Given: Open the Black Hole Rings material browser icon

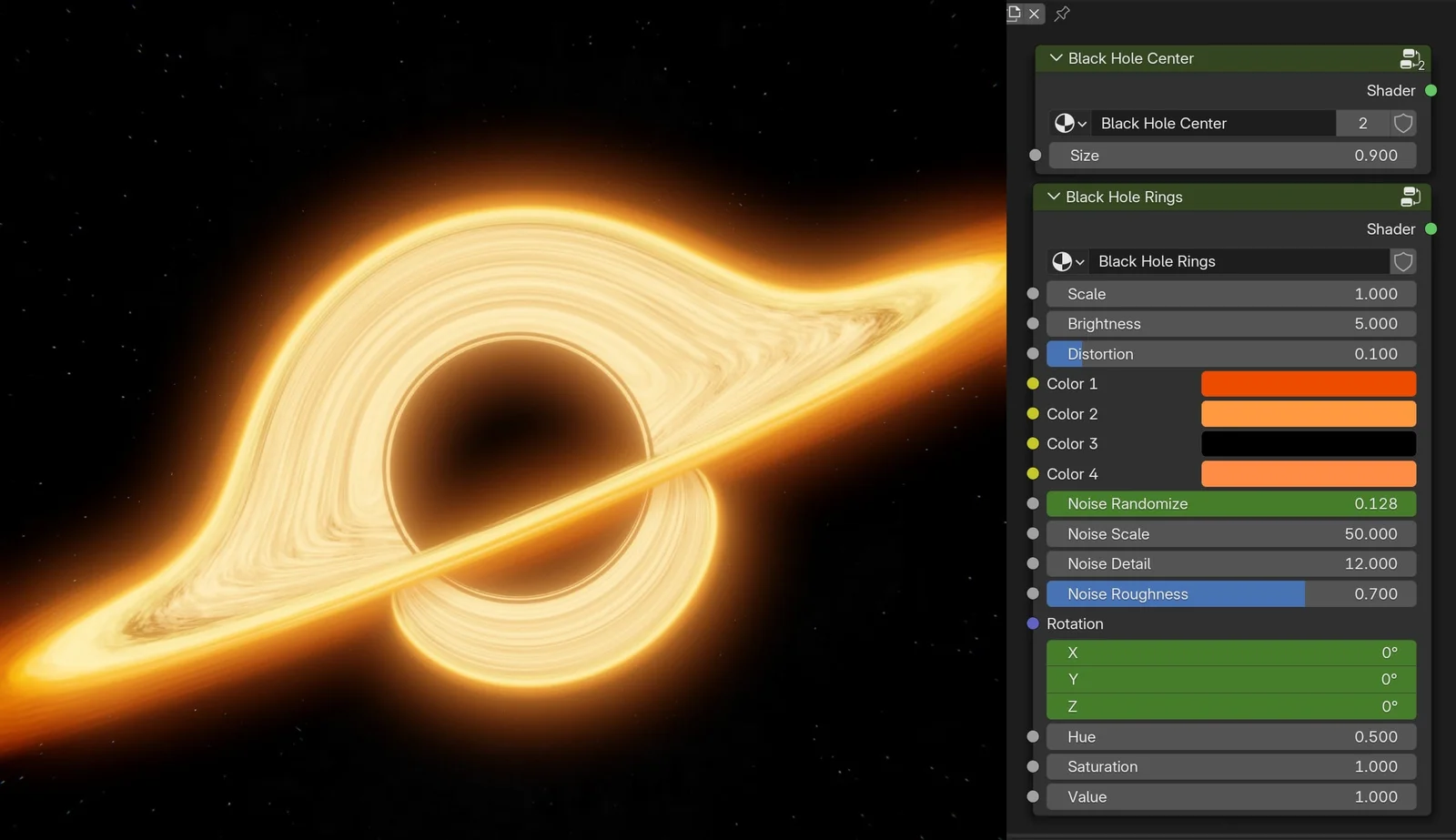Looking at the screenshot, I should pos(1063,261).
